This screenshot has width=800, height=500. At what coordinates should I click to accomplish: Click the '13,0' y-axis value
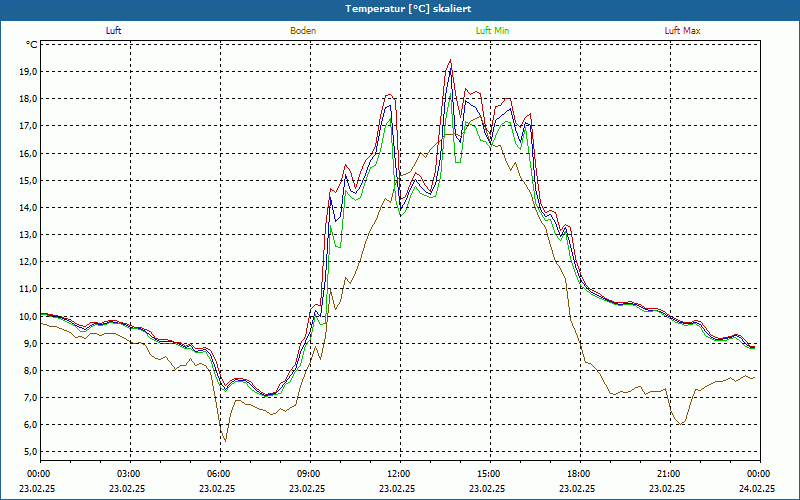(x=28, y=235)
